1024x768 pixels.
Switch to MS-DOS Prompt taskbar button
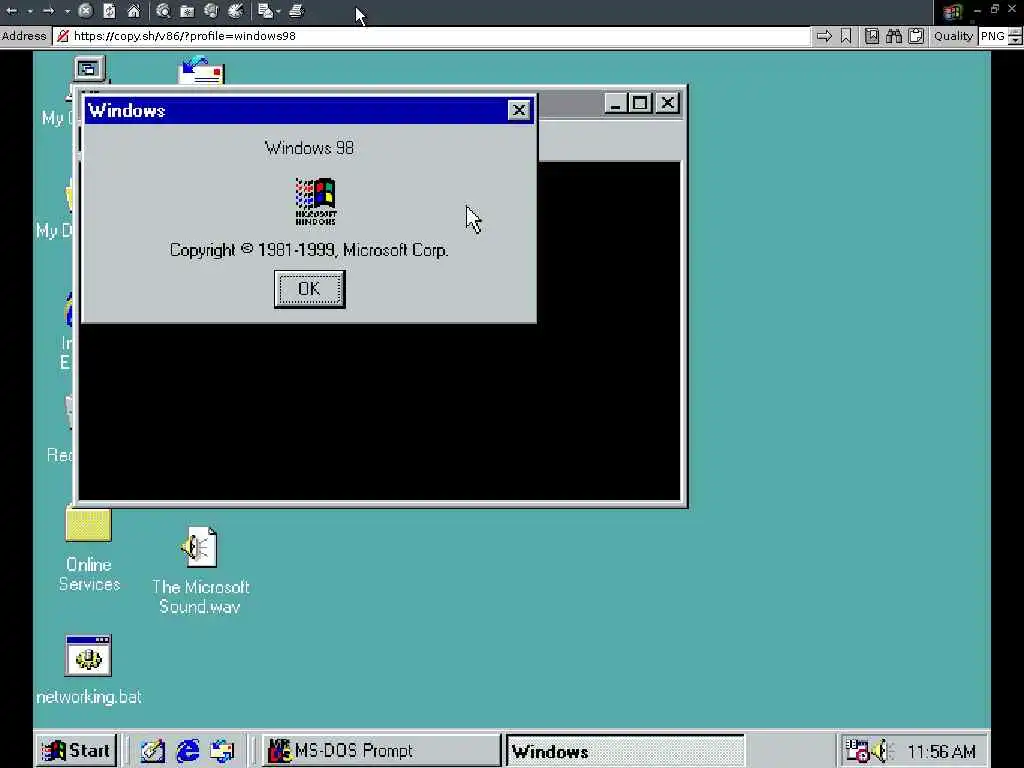pyautogui.click(x=381, y=751)
